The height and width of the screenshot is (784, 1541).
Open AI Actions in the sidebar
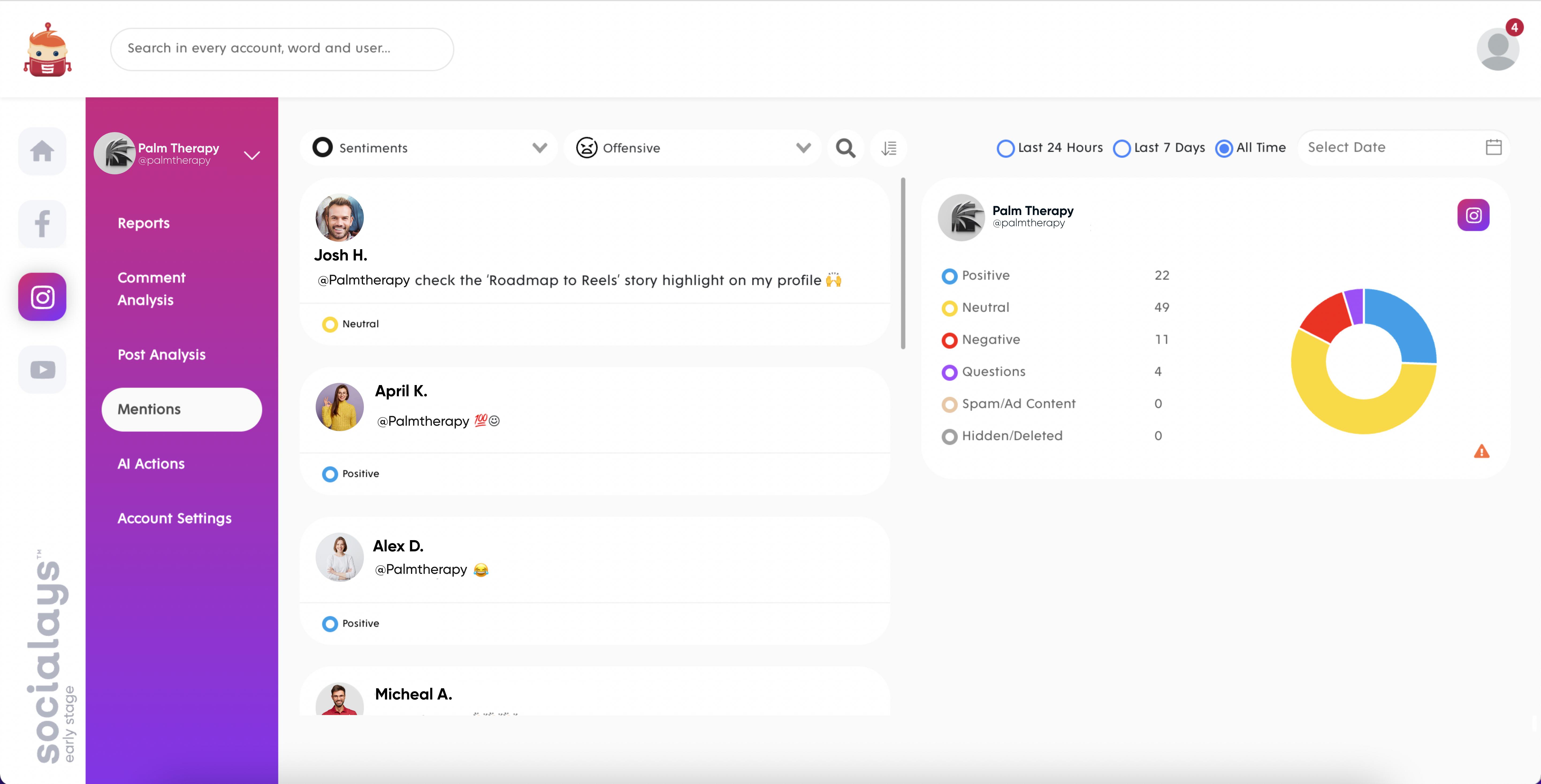coord(151,464)
